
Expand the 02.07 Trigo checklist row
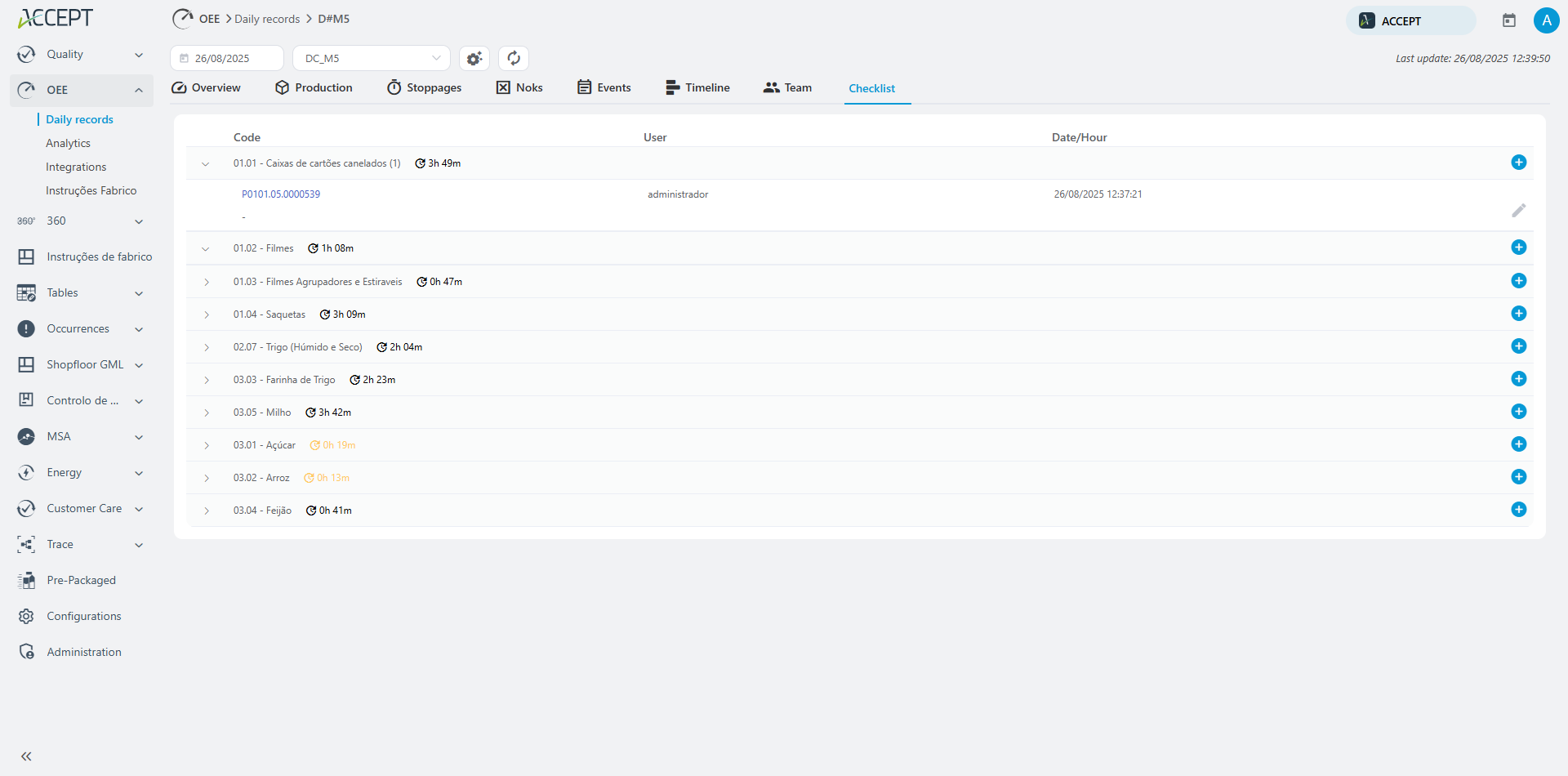206,347
